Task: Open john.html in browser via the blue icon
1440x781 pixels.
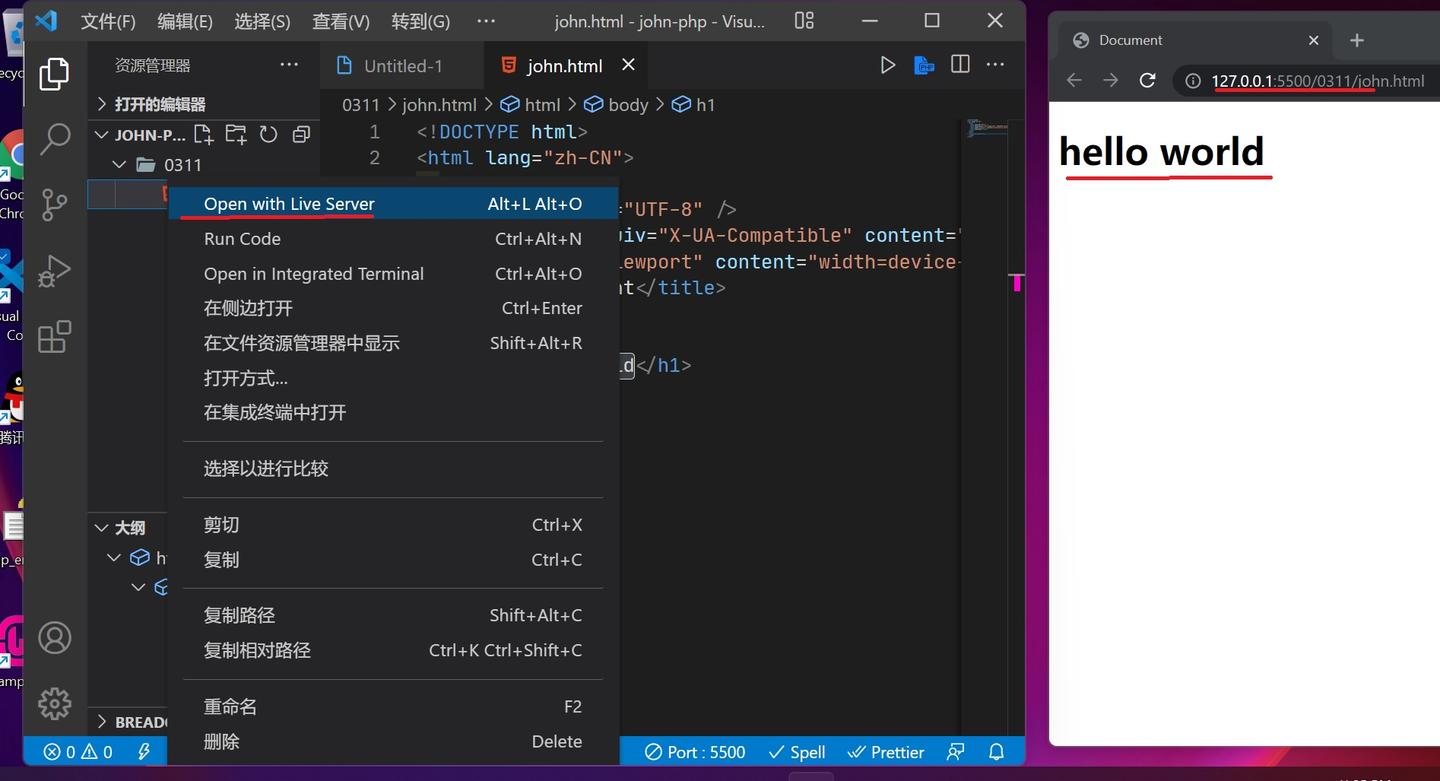Action: tap(923, 64)
